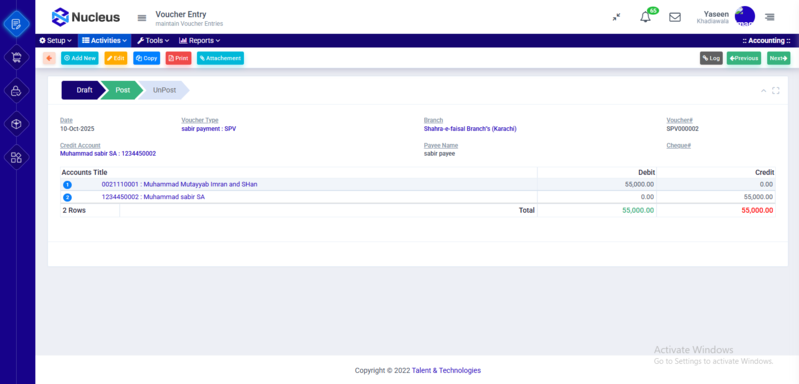799x384 pixels.
Task: Click the orange back arrow button
Action: tap(49, 58)
